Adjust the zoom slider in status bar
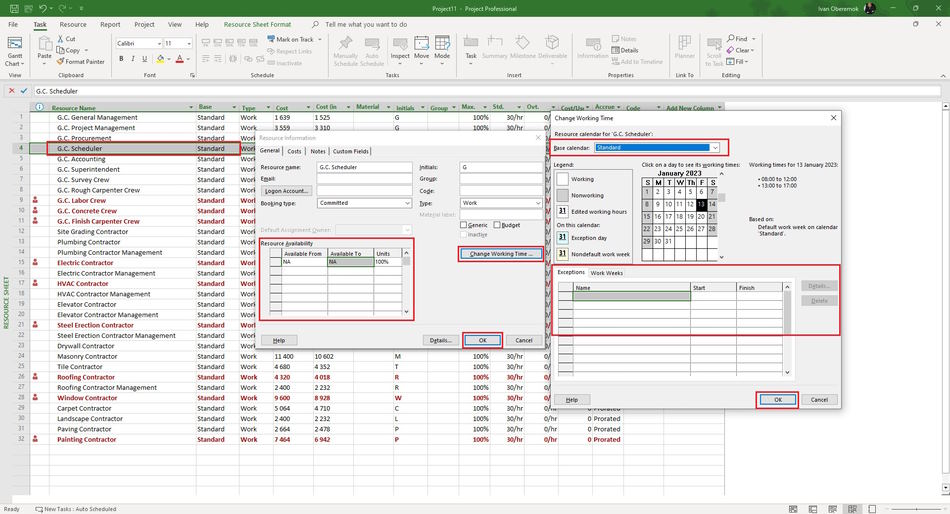This screenshot has height=514, width=950. point(916,509)
